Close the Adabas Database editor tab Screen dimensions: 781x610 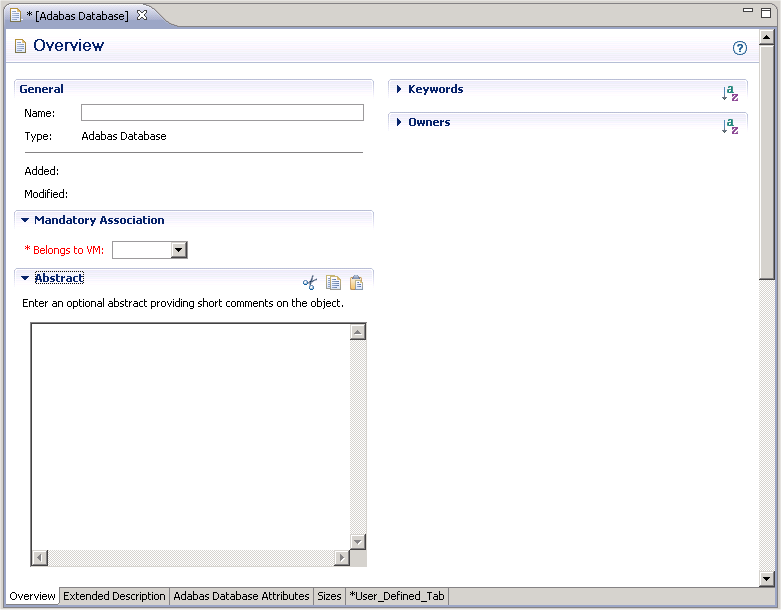click(x=142, y=15)
